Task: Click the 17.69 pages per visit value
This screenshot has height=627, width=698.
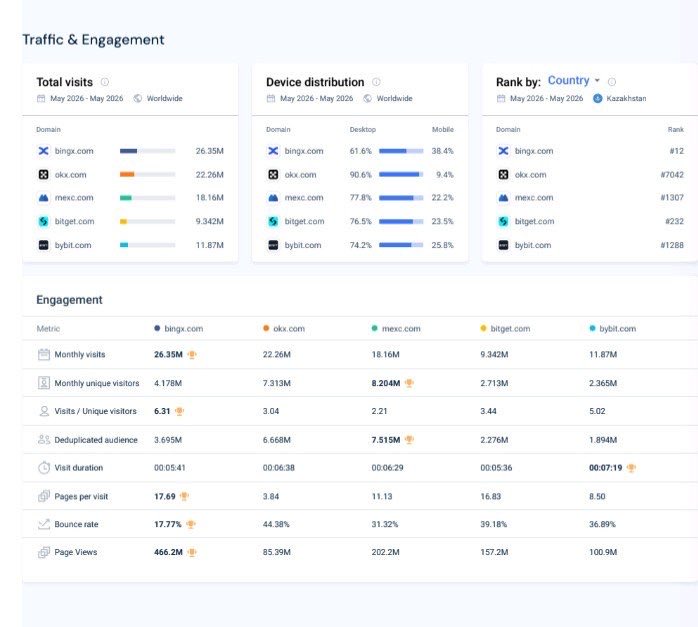Action: (x=165, y=496)
